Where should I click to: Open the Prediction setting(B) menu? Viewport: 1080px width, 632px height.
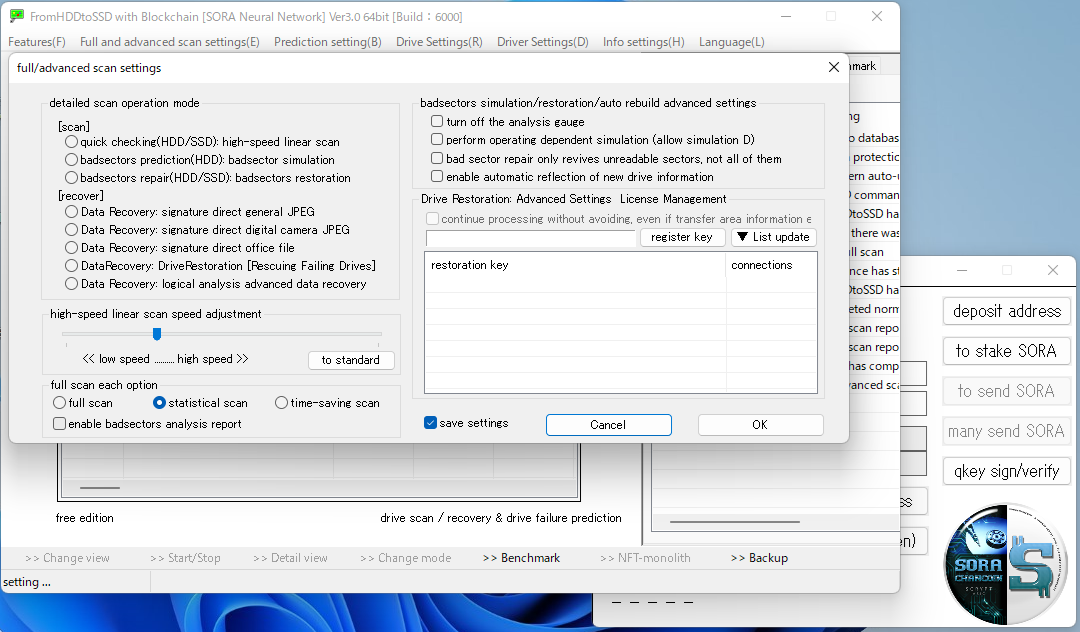328,42
